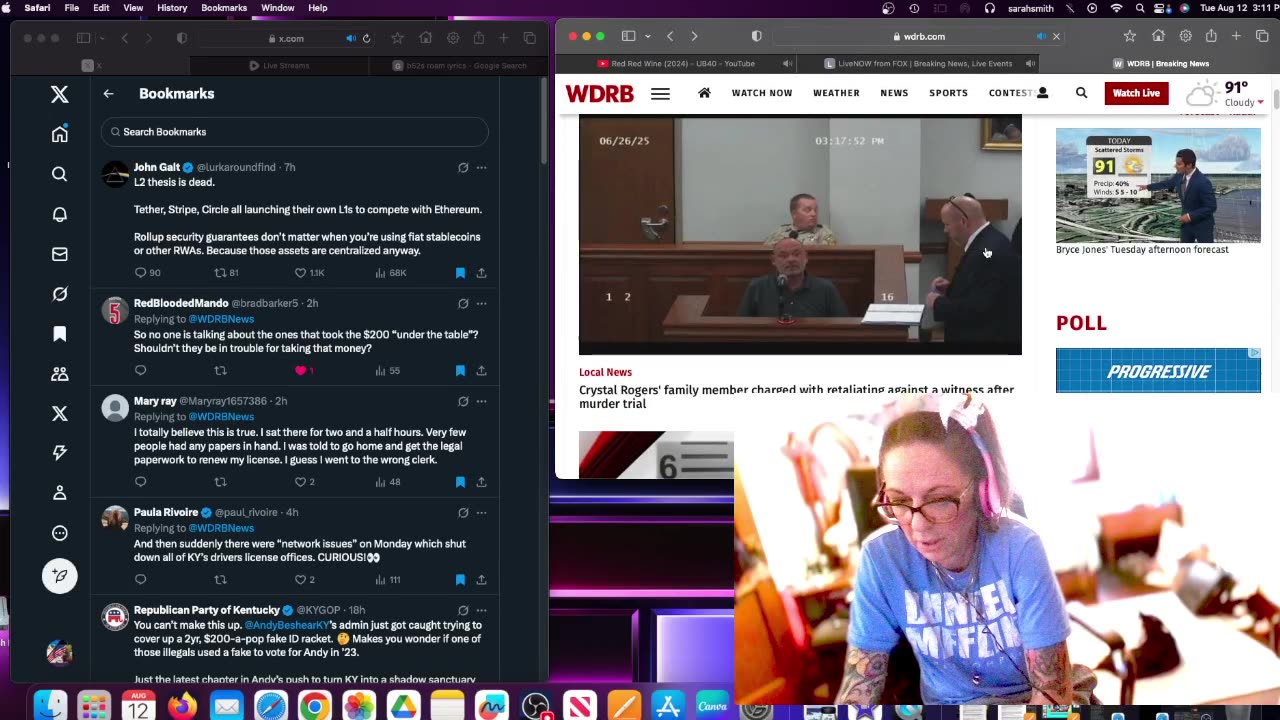Open WDRB logo link
The width and height of the screenshot is (1280, 720).
coord(600,93)
